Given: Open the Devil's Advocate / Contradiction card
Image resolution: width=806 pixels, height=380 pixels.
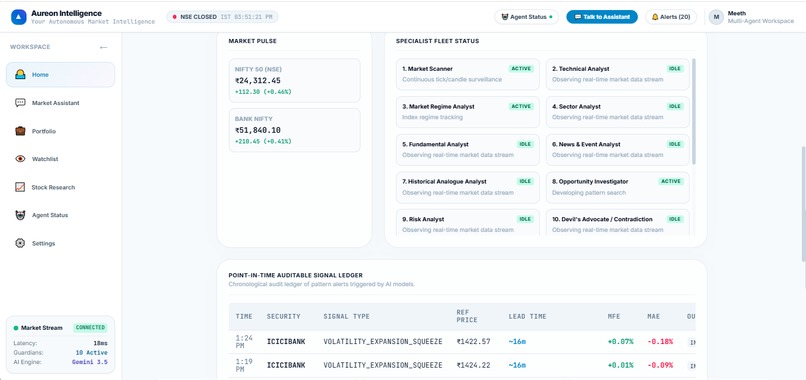Looking at the screenshot, I should click(617, 223).
